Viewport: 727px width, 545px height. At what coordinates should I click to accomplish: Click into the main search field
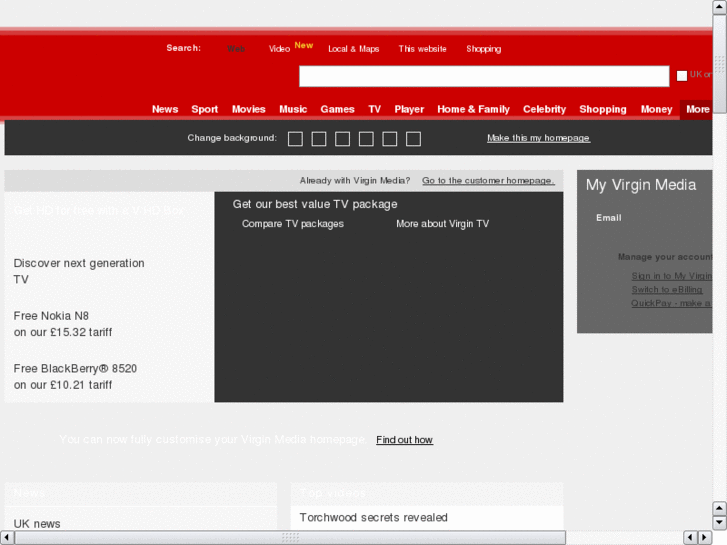point(484,76)
